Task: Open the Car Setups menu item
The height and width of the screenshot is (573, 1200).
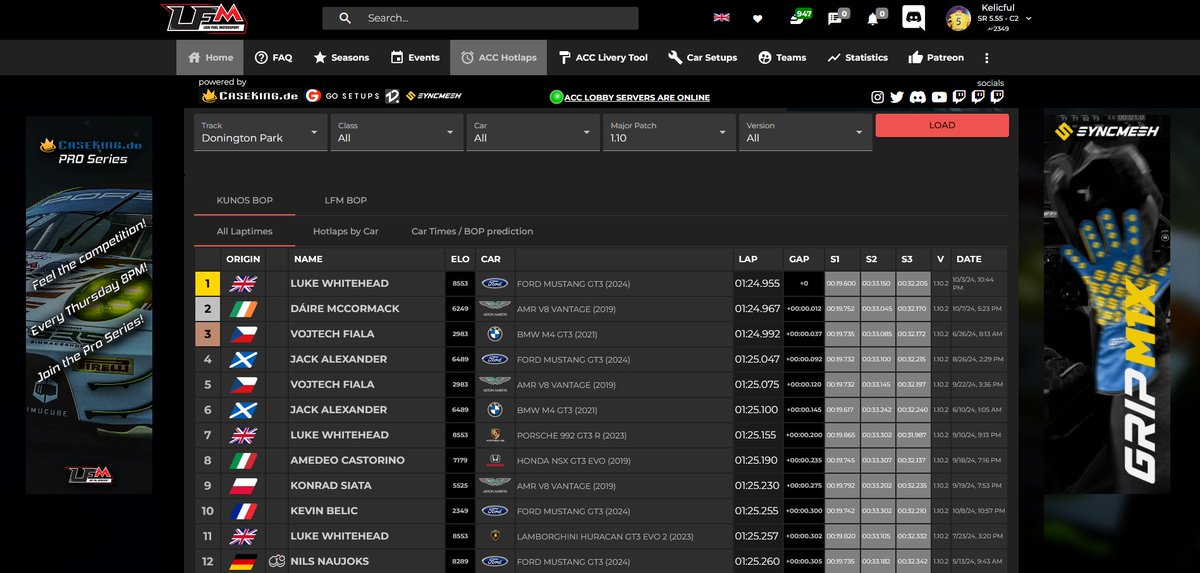Action: click(703, 58)
